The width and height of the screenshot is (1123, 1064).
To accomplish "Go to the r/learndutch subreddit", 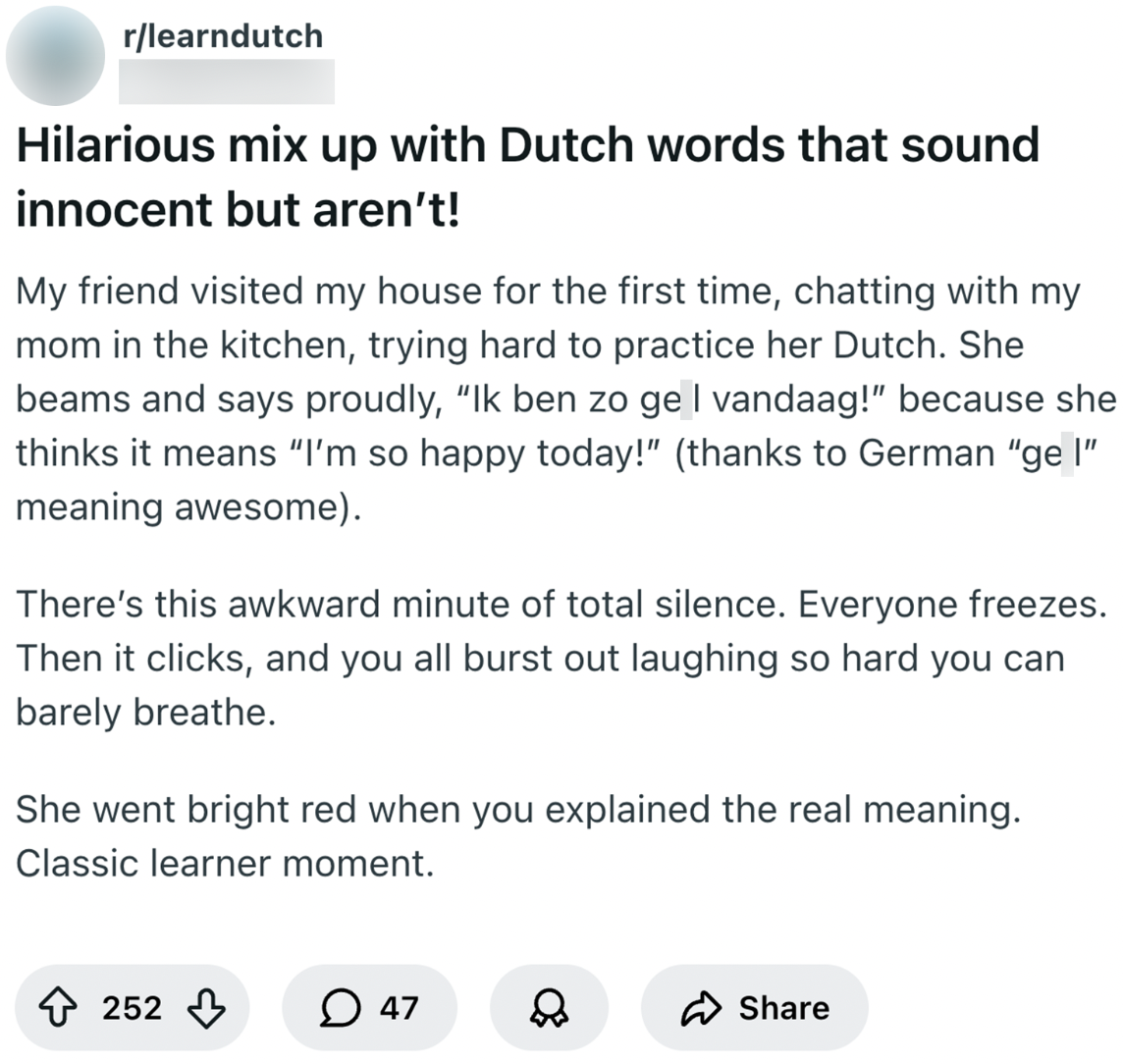I will pyautogui.click(x=221, y=36).
